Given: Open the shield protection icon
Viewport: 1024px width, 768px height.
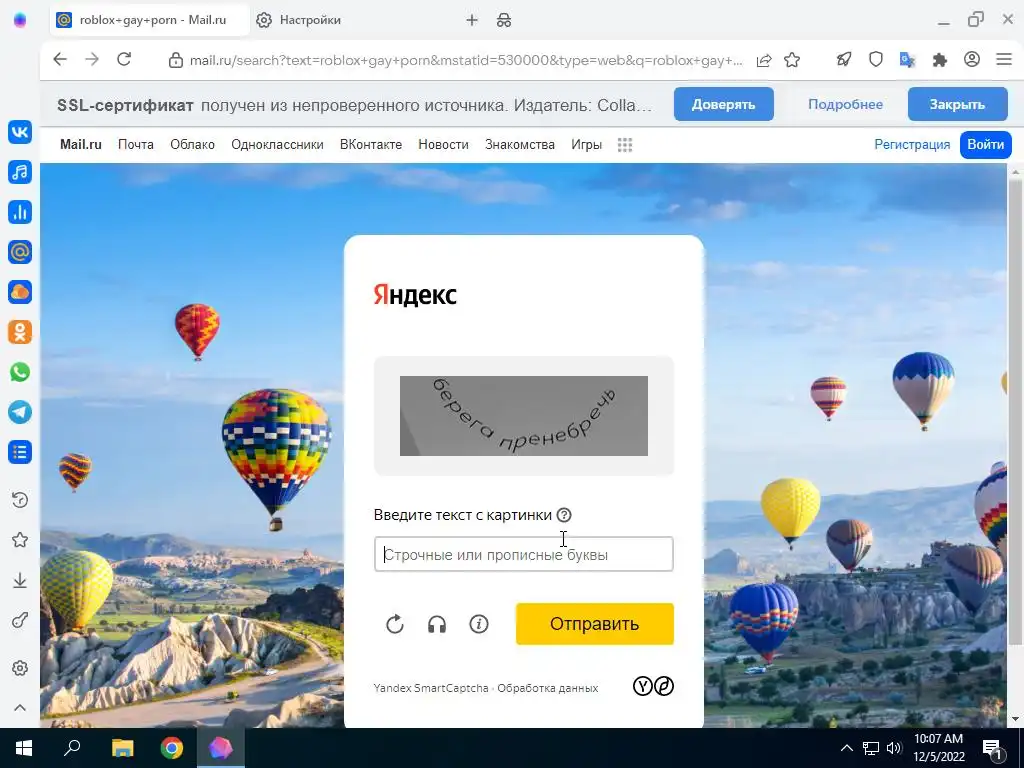Looking at the screenshot, I should click(876, 59).
